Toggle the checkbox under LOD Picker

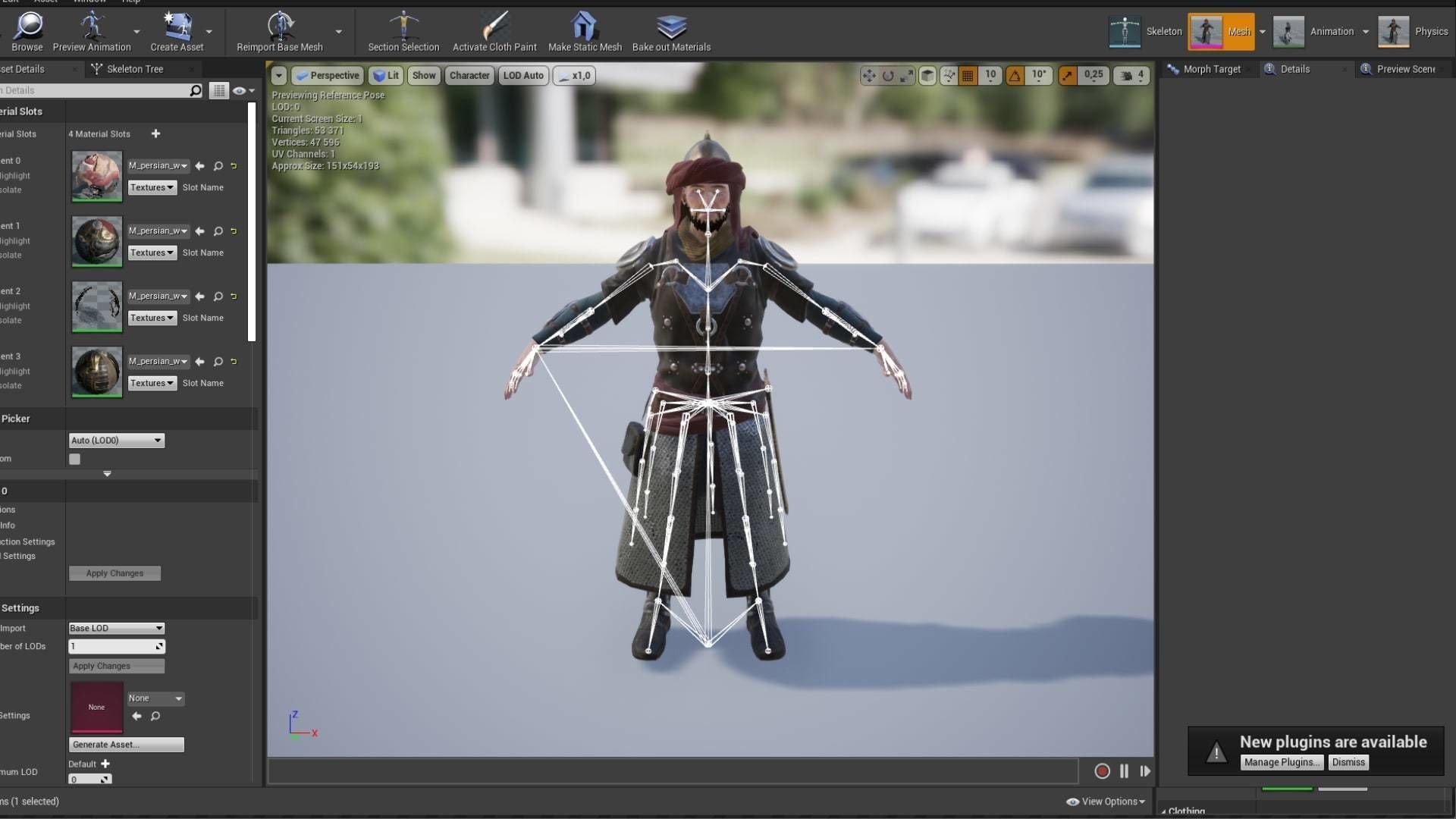[x=74, y=459]
